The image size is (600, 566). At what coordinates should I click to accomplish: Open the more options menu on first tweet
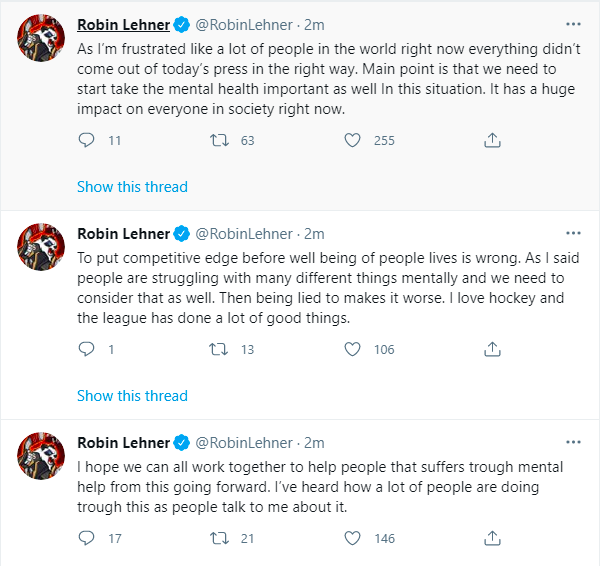pyautogui.click(x=572, y=23)
